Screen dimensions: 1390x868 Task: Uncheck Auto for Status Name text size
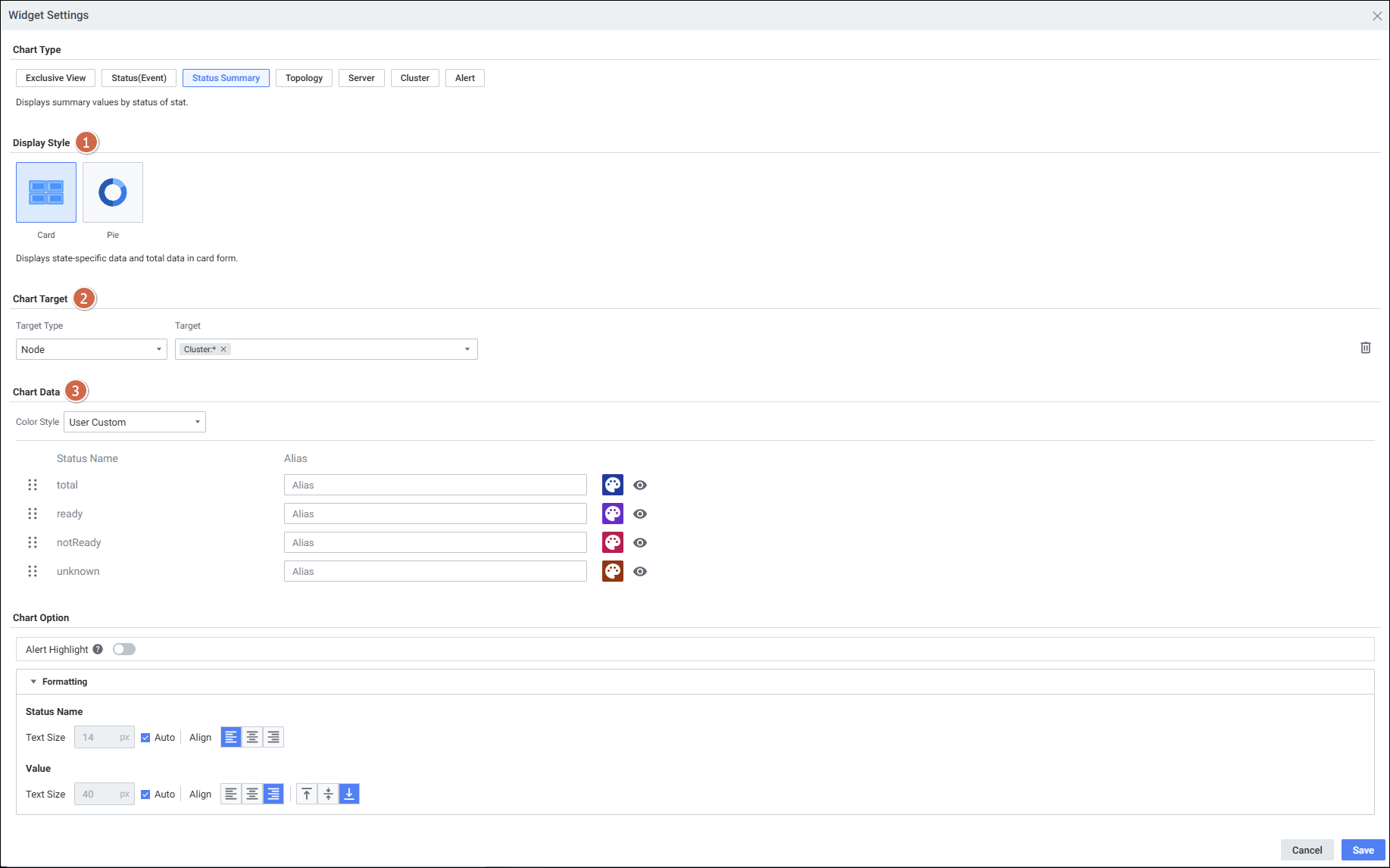[x=145, y=738]
